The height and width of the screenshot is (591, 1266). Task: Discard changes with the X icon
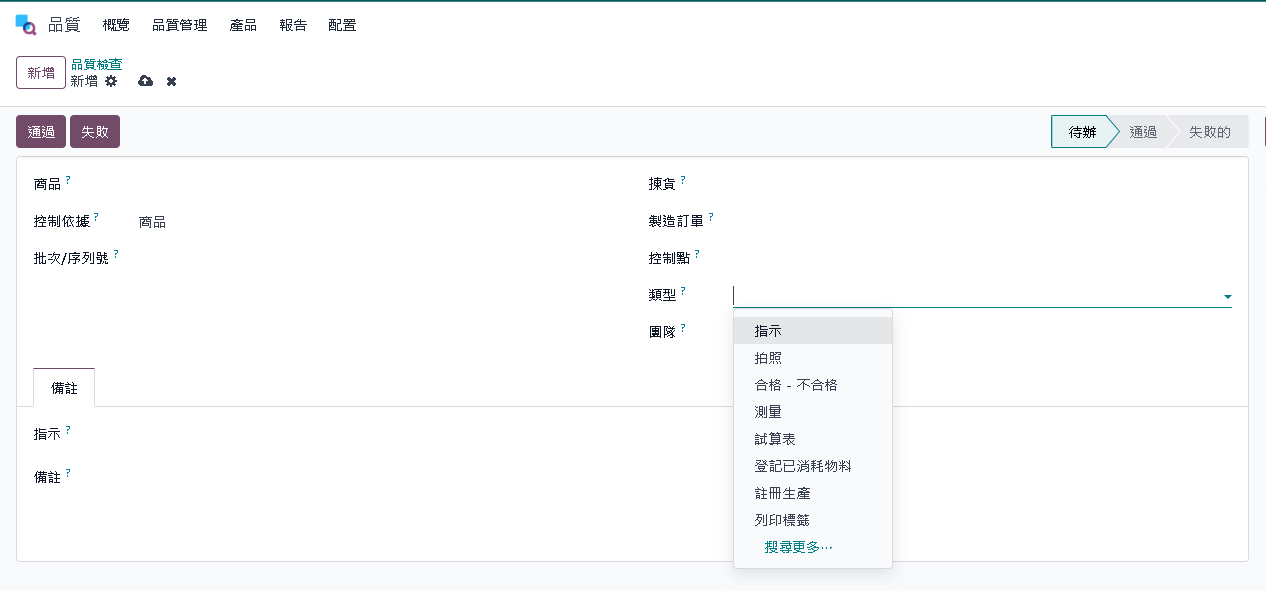pos(172,81)
